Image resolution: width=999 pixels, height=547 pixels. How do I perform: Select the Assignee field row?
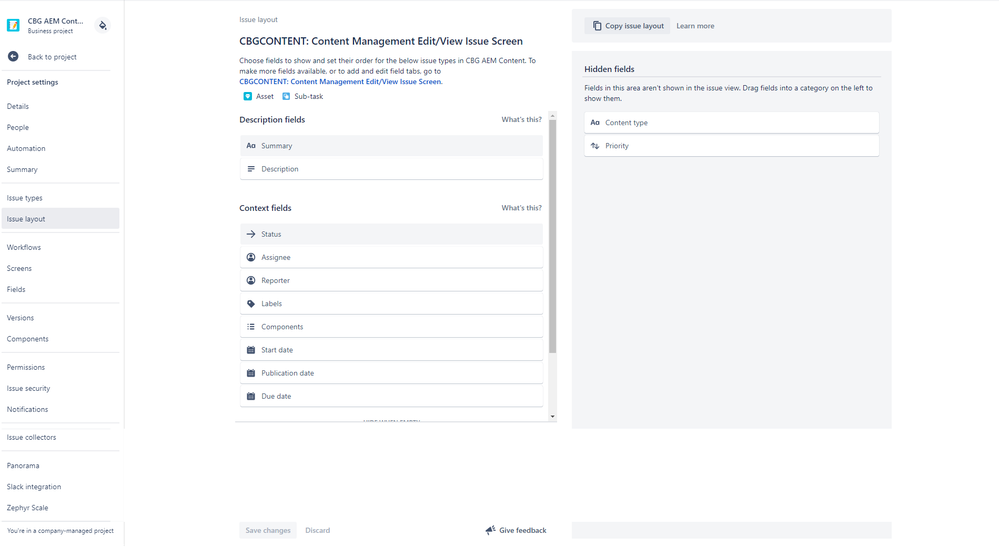tap(391, 257)
